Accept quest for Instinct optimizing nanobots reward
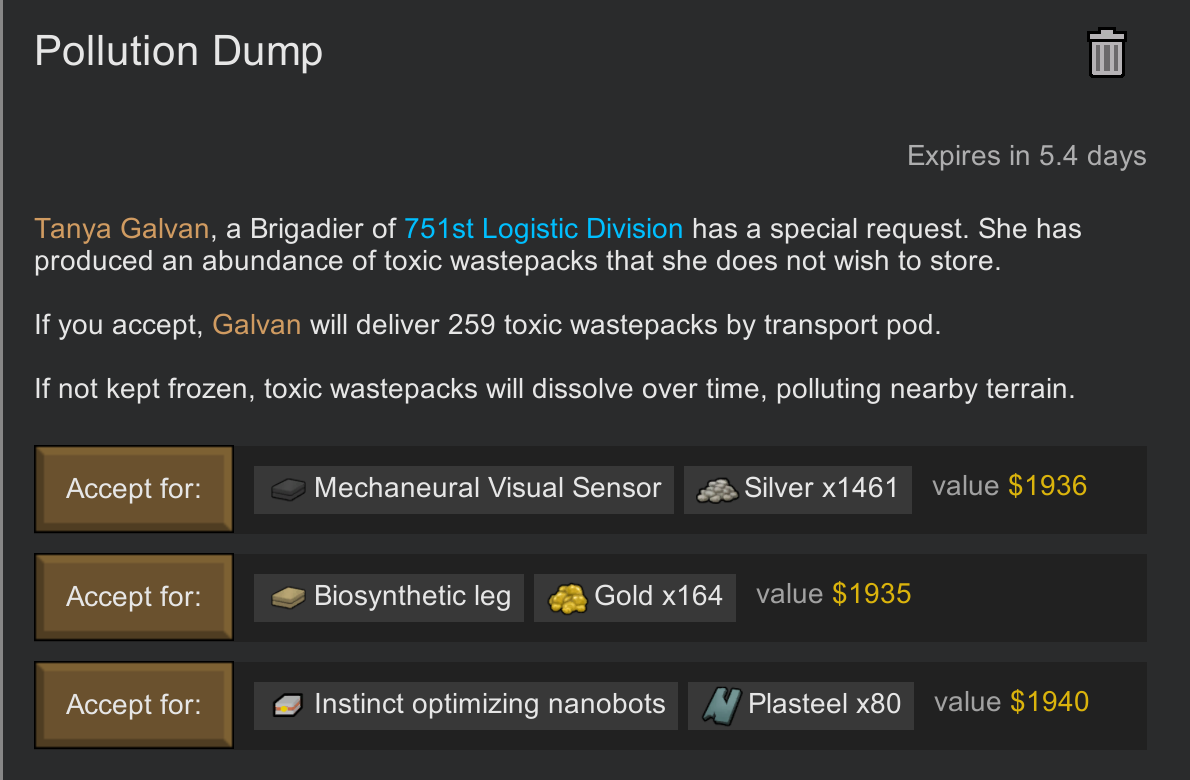 (x=134, y=705)
